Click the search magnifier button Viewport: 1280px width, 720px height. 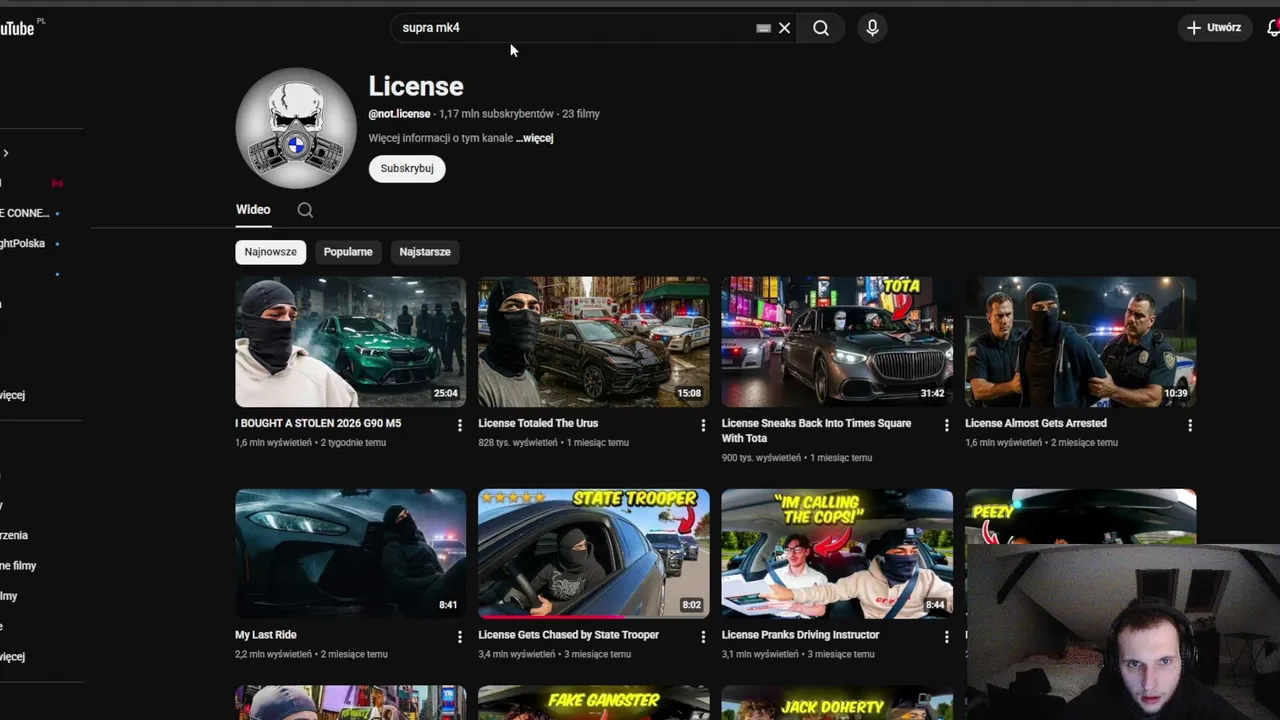821,28
